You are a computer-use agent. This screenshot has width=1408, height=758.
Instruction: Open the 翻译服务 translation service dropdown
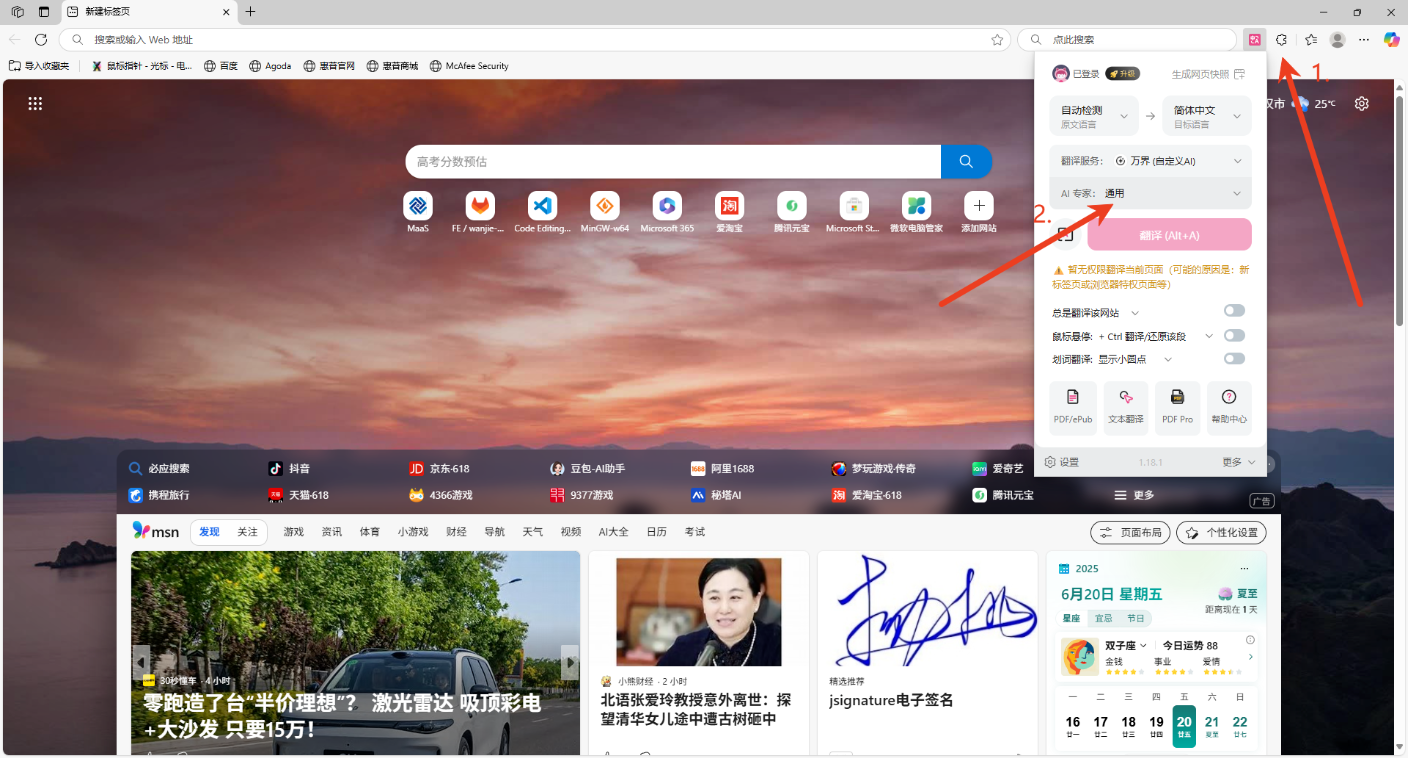pyautogui.click(x=1150, y=161)
